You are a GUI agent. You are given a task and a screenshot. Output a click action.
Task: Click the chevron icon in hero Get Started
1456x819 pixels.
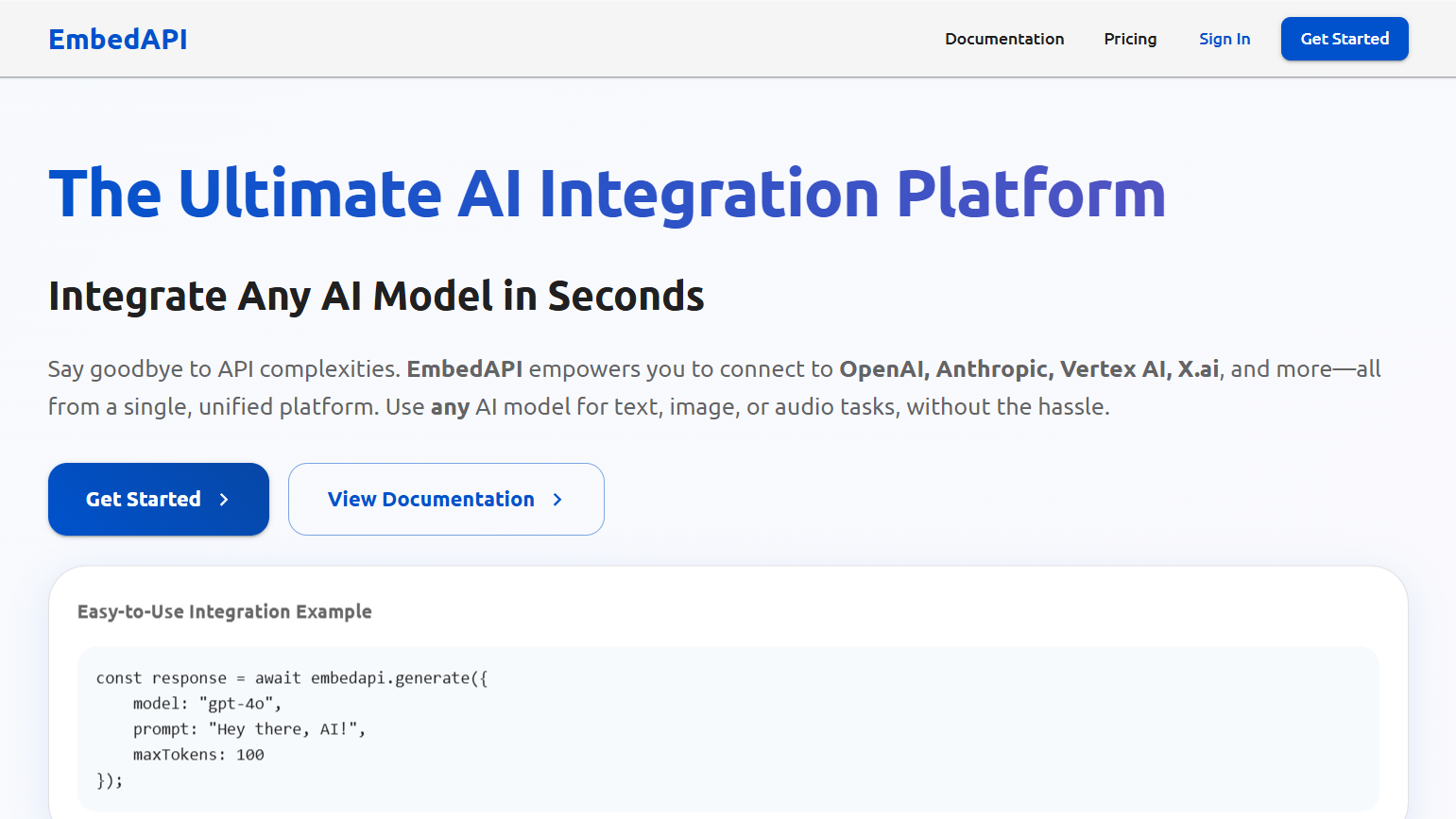click(224, 500)
